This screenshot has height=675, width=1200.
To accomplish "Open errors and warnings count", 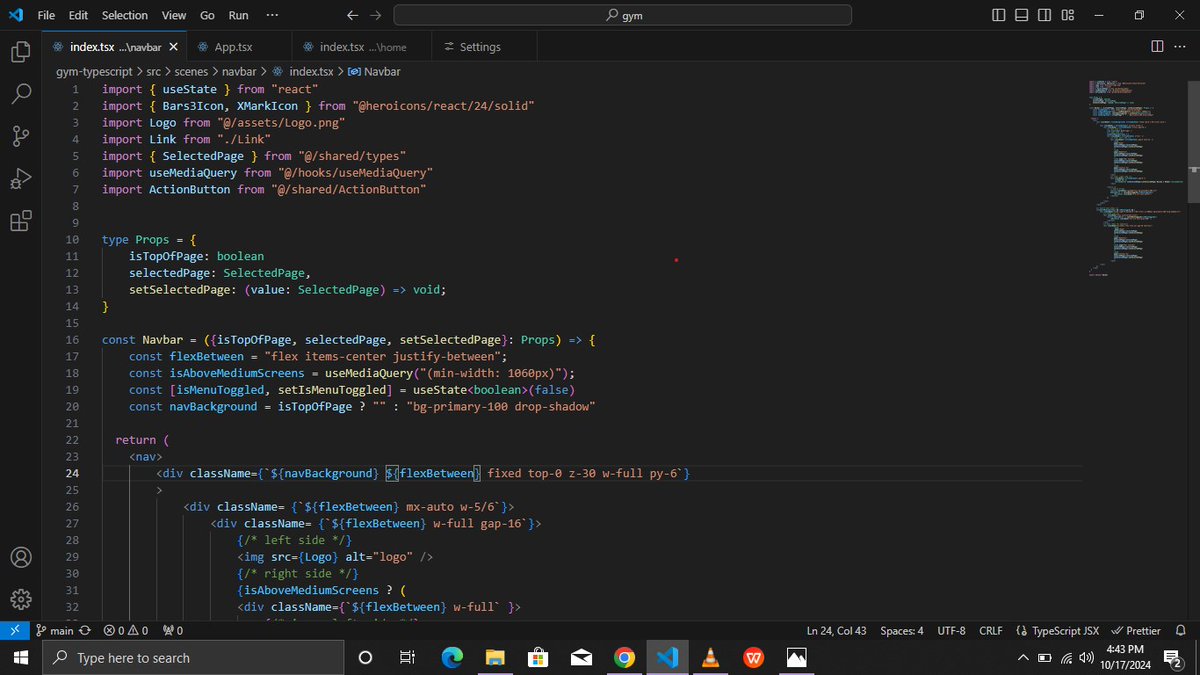I will (126, 631).
